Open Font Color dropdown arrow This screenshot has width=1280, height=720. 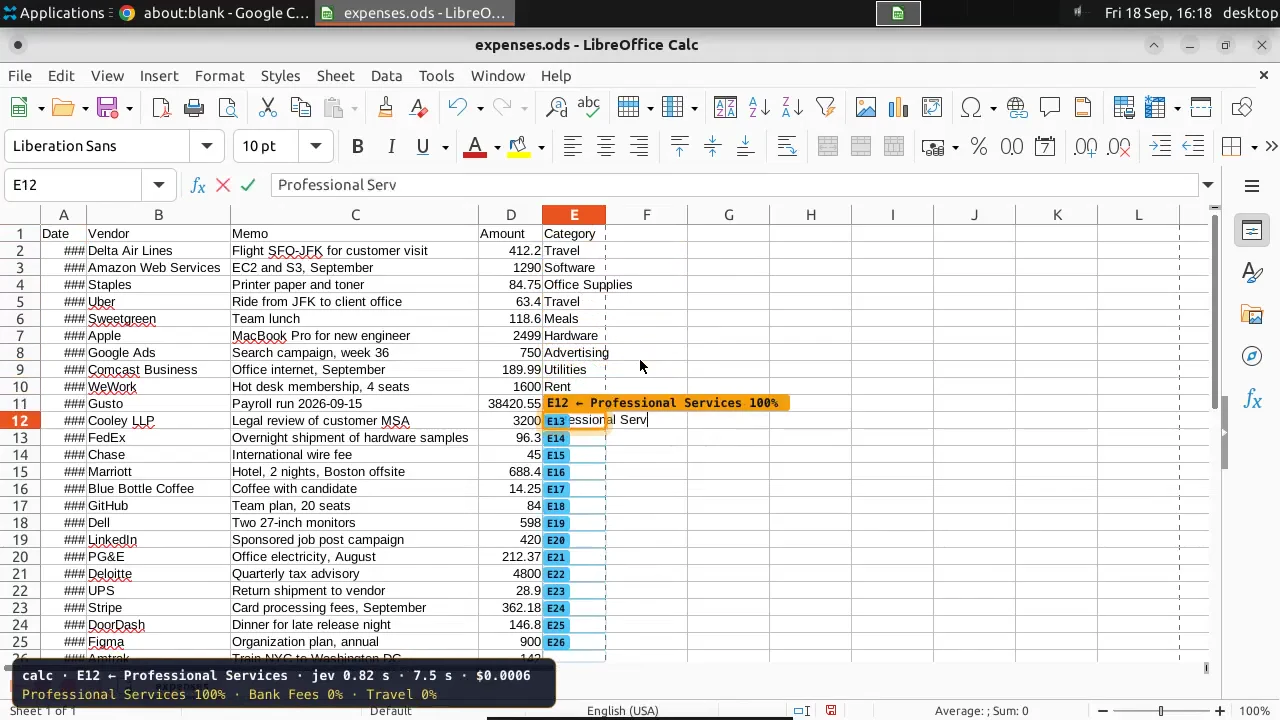(497, 148)
